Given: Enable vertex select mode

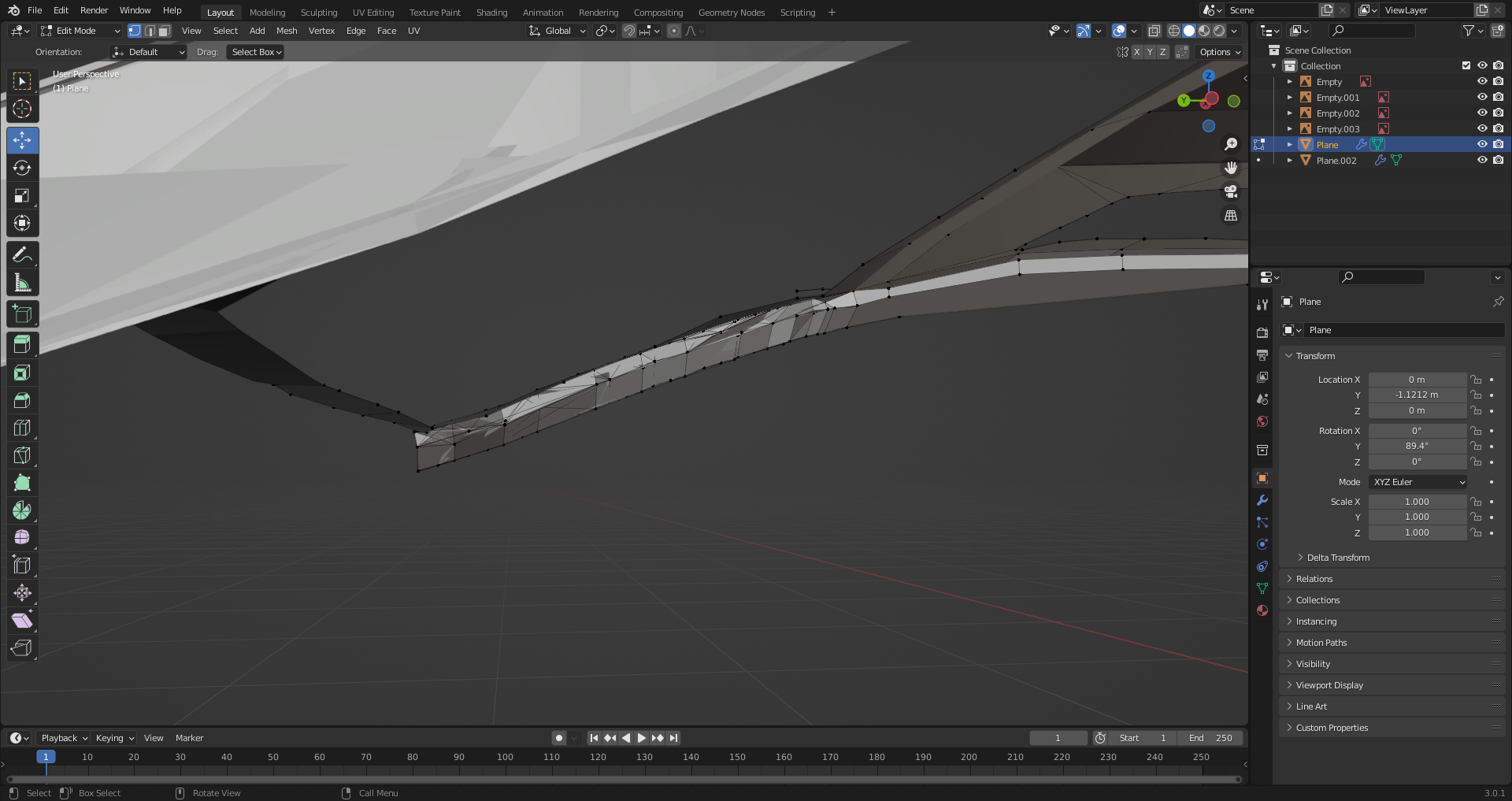Looking at the screenshot, I should pyautogui.click(x=135, y=31).
